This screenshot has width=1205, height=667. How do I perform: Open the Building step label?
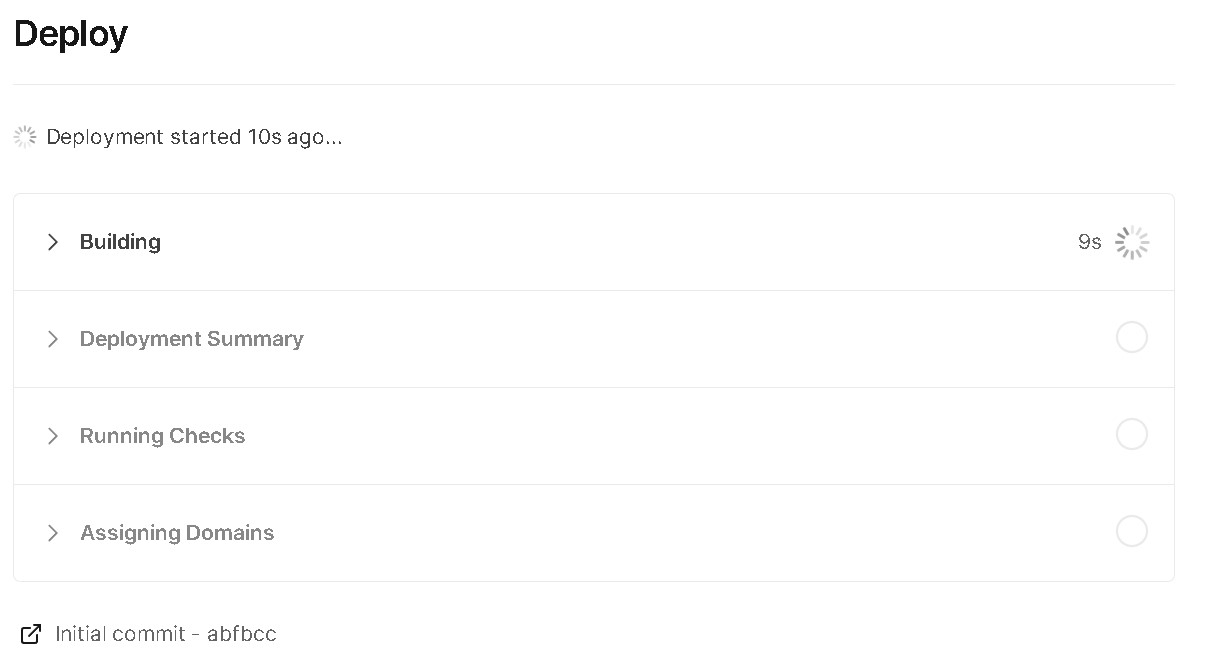pyautogui.click(x=120, y=242)
